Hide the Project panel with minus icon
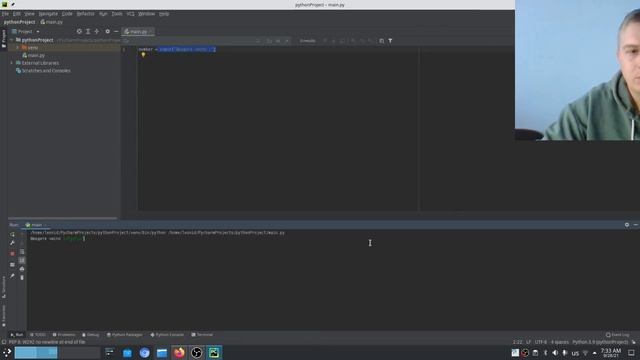The image size is (640, 360). 116,31
